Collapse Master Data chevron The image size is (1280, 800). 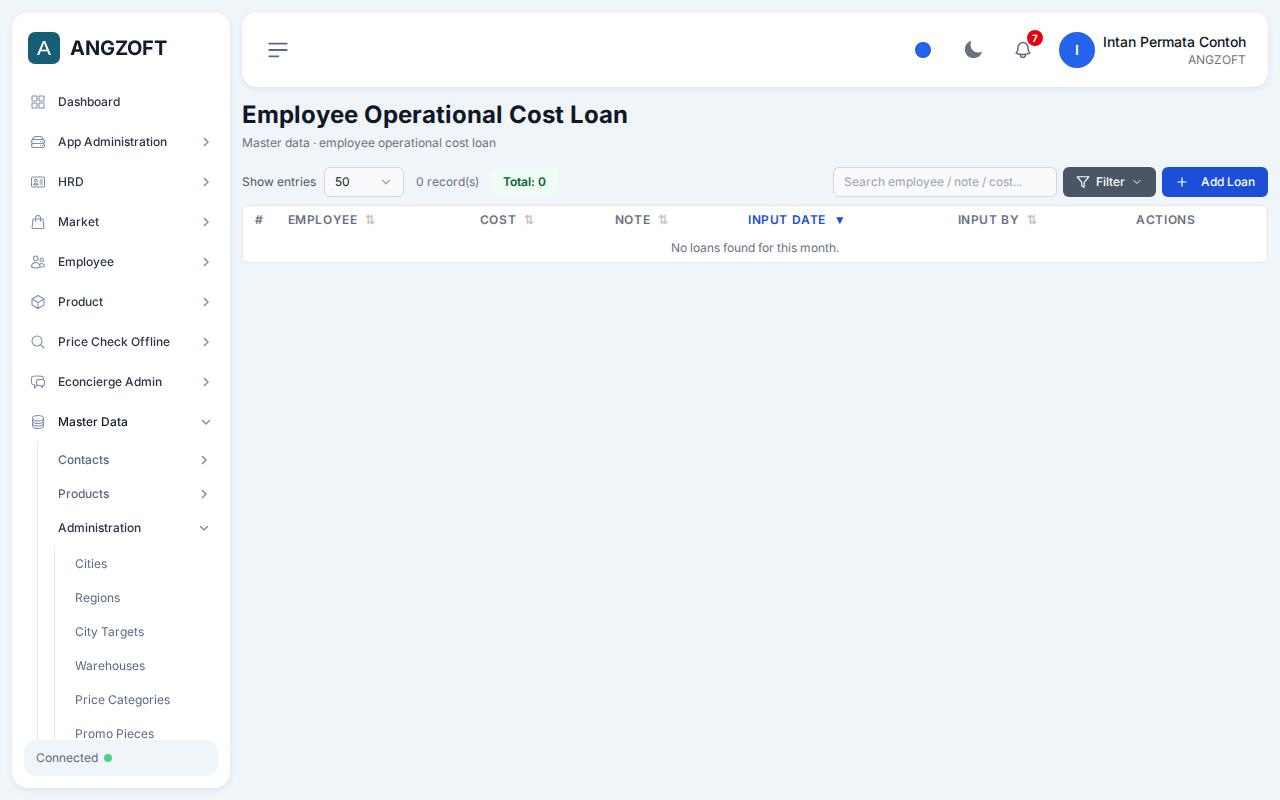206,422
